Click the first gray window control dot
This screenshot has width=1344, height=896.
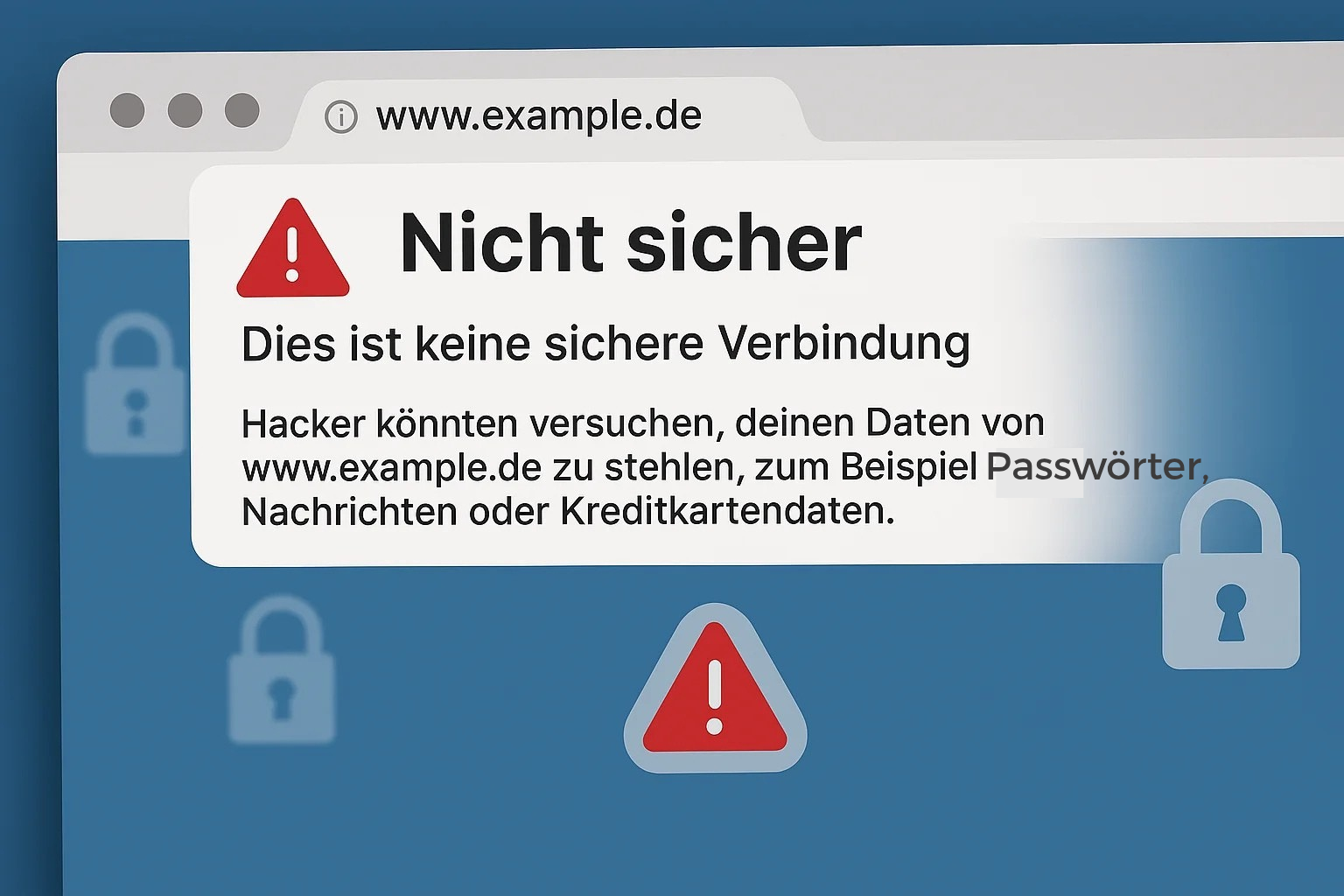[x=128, y=110]
